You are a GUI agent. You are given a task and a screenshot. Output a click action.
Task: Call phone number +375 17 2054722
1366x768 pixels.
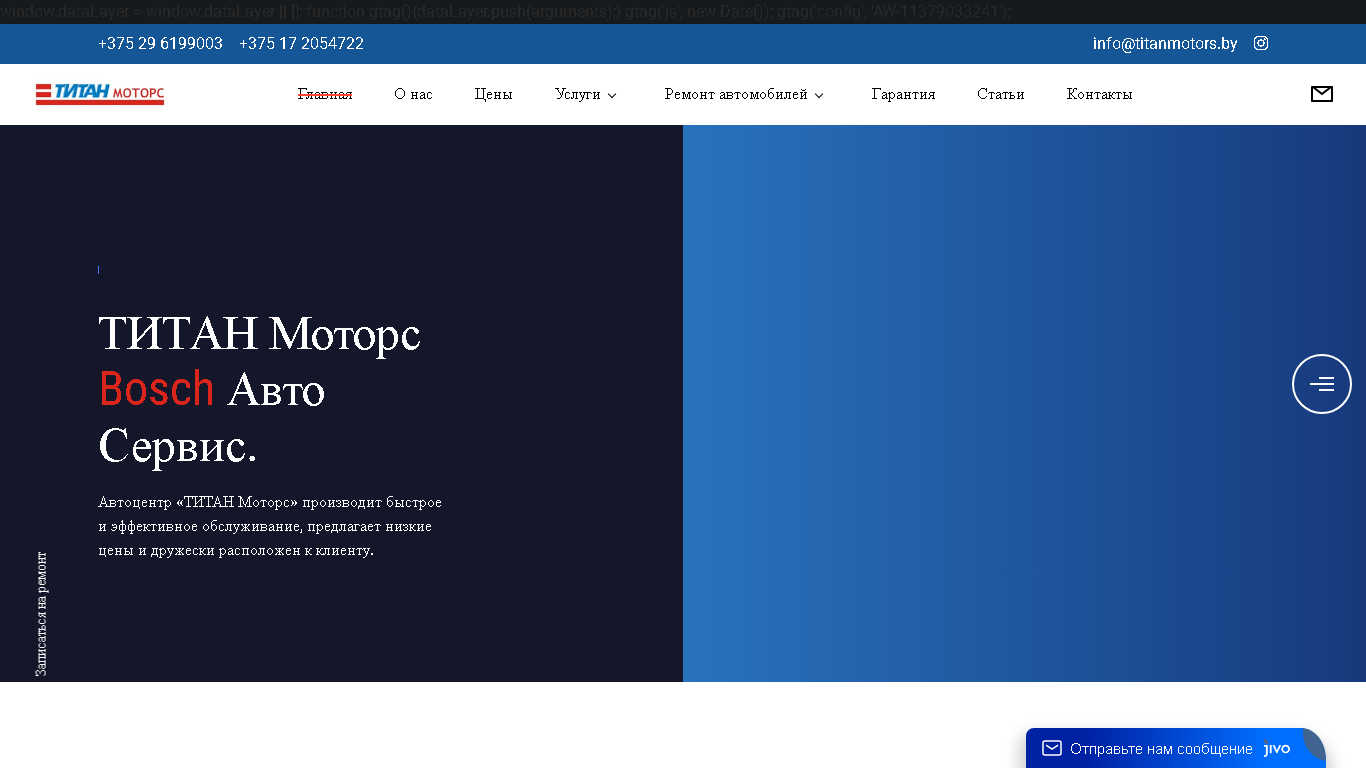pyautogui.click(x=301, y=44)
